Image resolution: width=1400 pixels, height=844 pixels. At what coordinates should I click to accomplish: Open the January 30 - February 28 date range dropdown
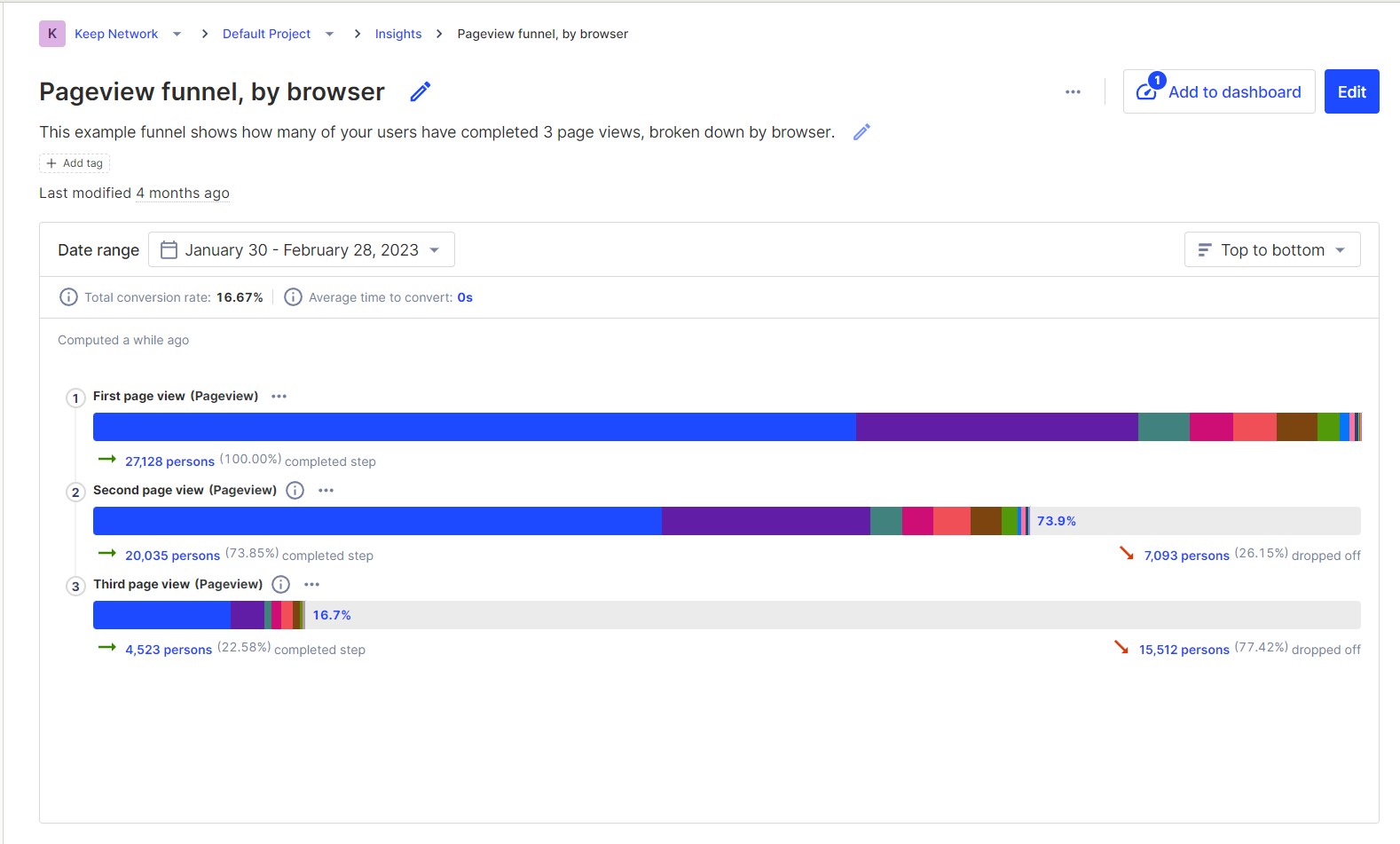tap(302, 249)
